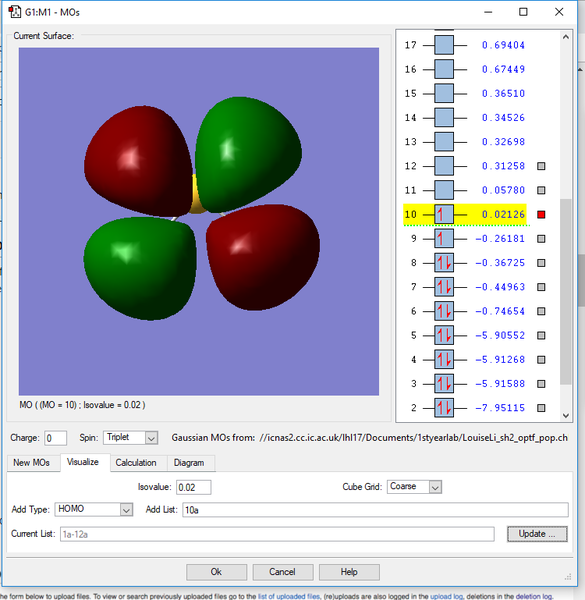Toggle surface marker for MO 12
This screenshot has height=600, width=585.
tap(541, 166)
